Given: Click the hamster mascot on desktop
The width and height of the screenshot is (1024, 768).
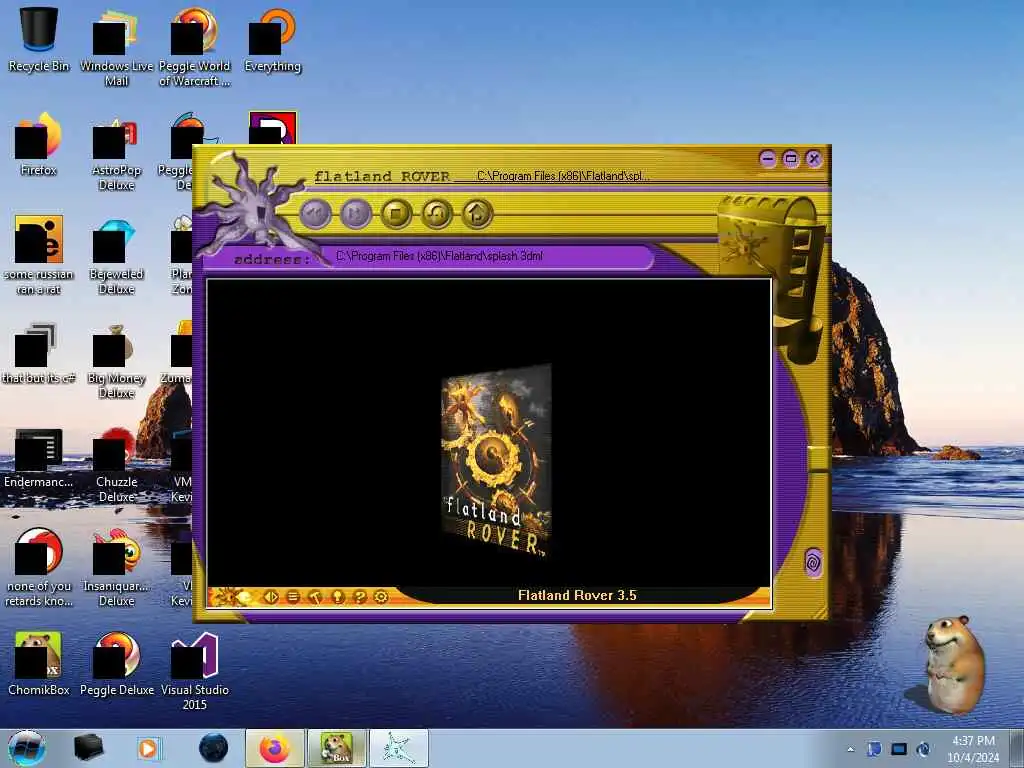Looking at the screenshot, I should (953, 664).
